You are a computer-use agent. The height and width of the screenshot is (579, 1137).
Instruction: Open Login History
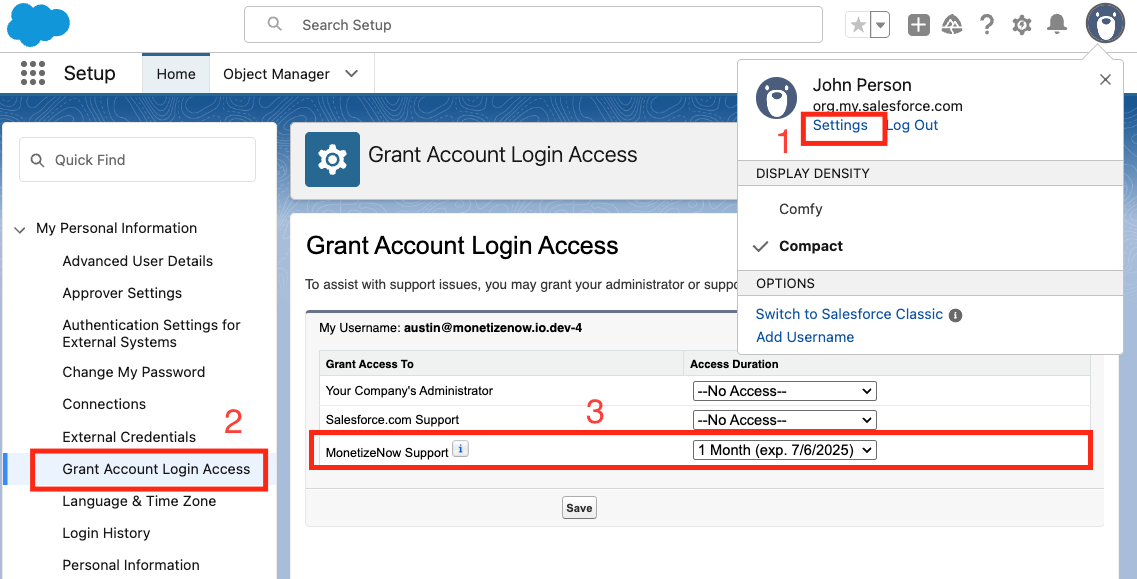tap(106, 533)
